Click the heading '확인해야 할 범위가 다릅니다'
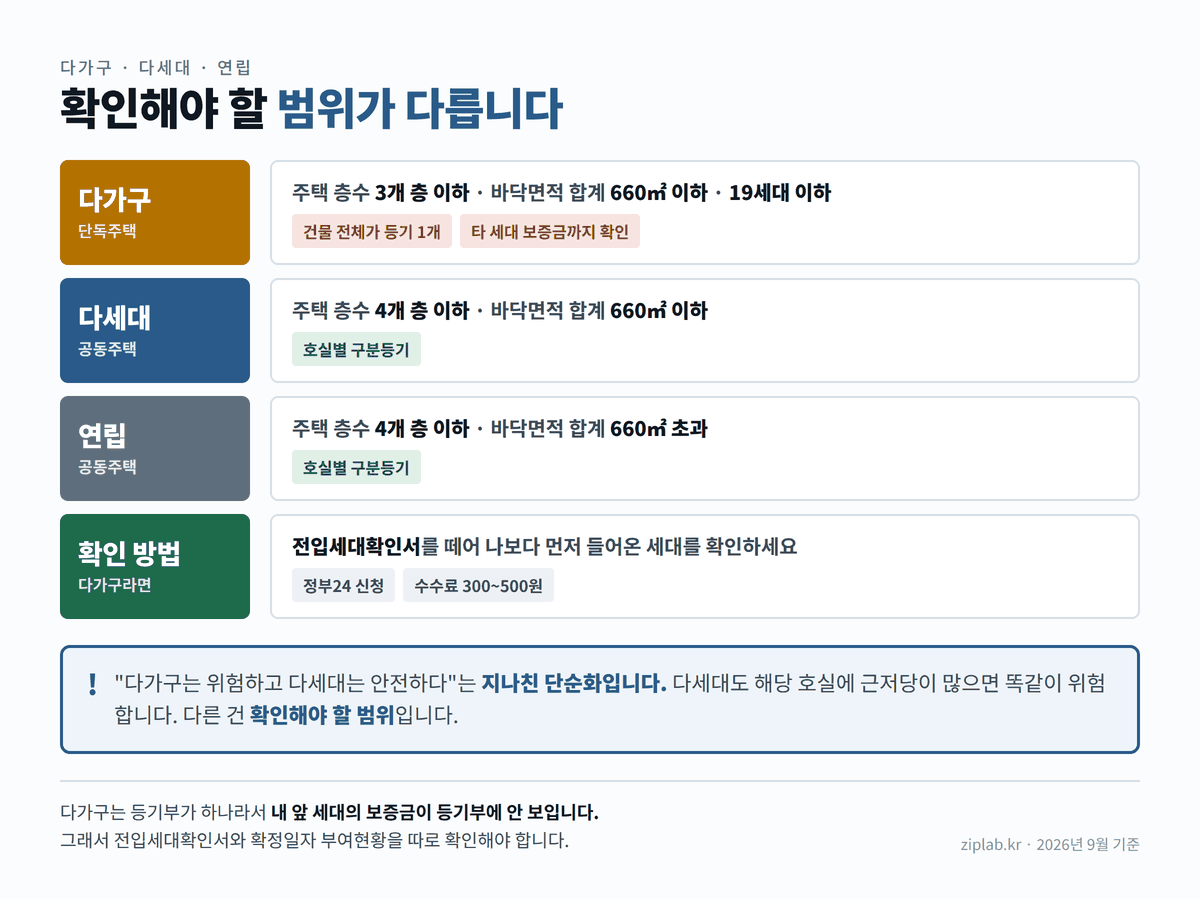This screenshot has height=899, width=1200. coord(311,109)
